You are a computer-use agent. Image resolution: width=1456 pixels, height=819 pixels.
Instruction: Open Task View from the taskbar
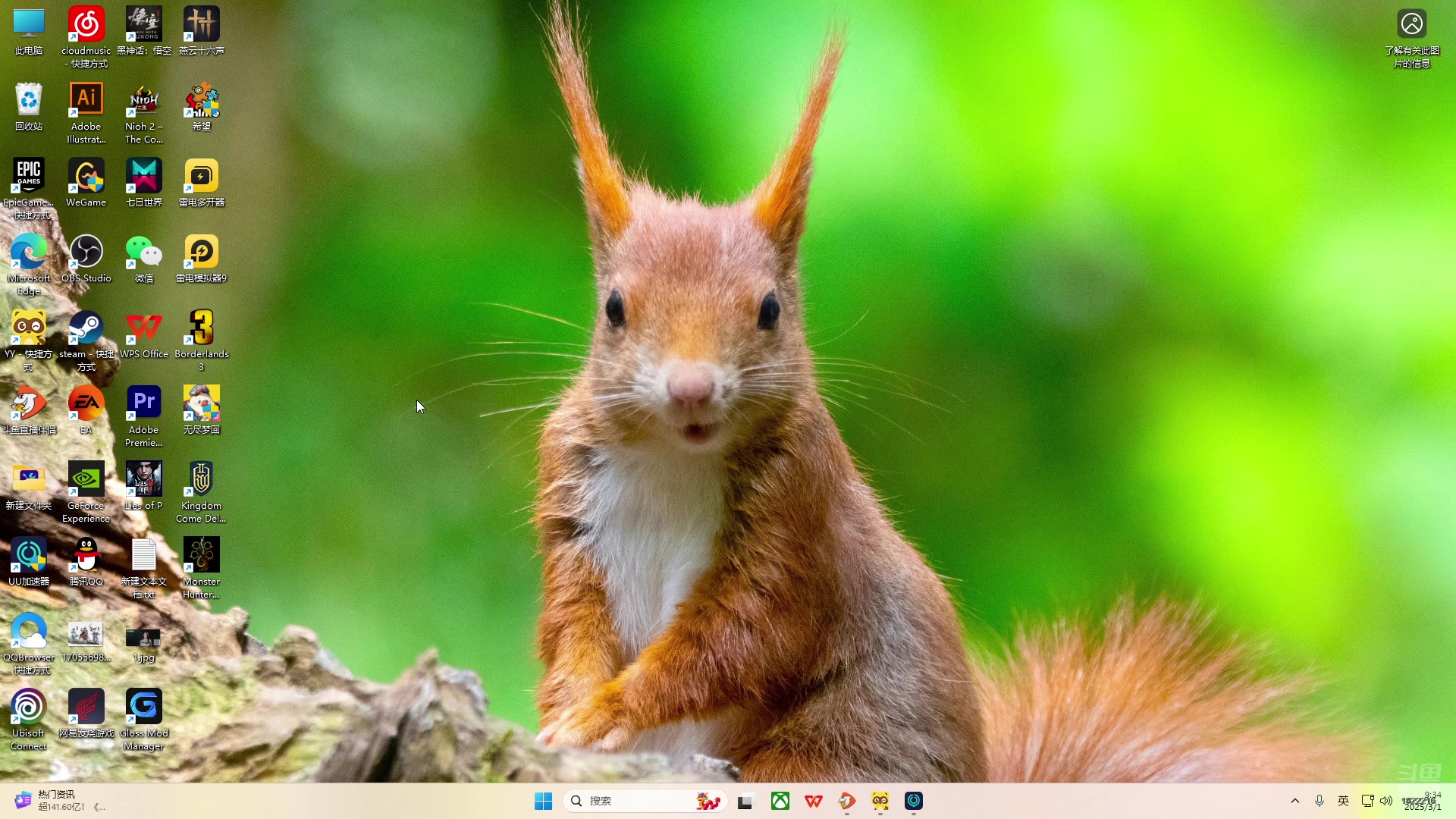click(746, 801)
